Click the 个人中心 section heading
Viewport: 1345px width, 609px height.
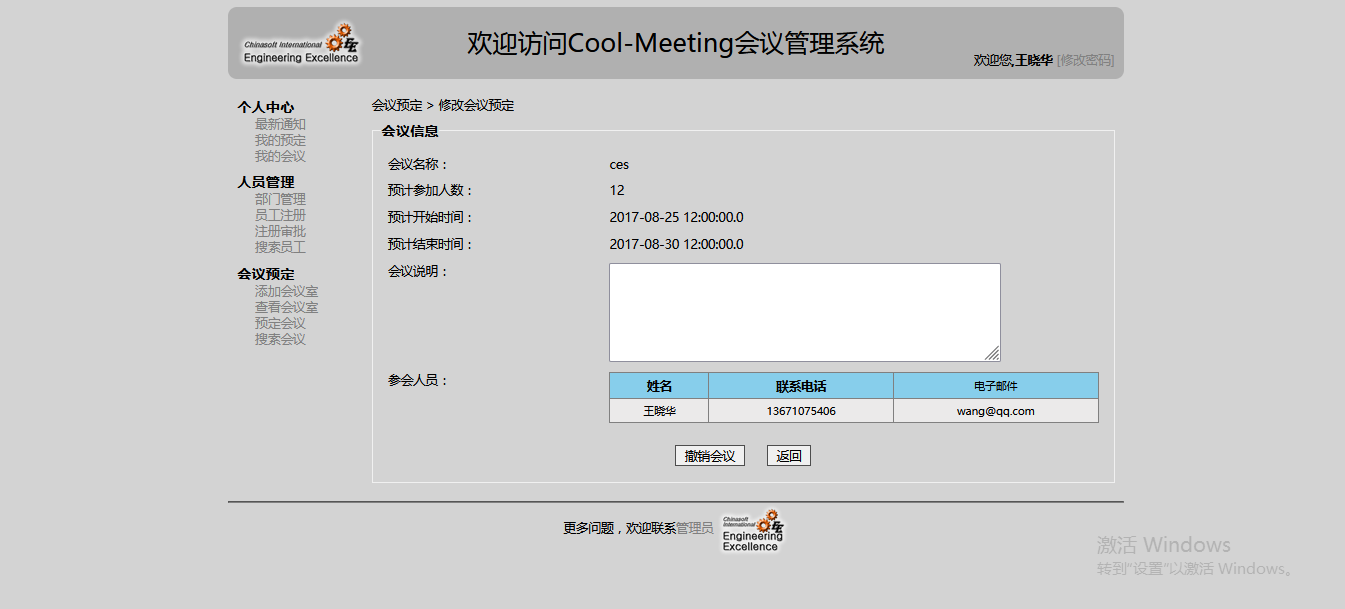(266, 107)
